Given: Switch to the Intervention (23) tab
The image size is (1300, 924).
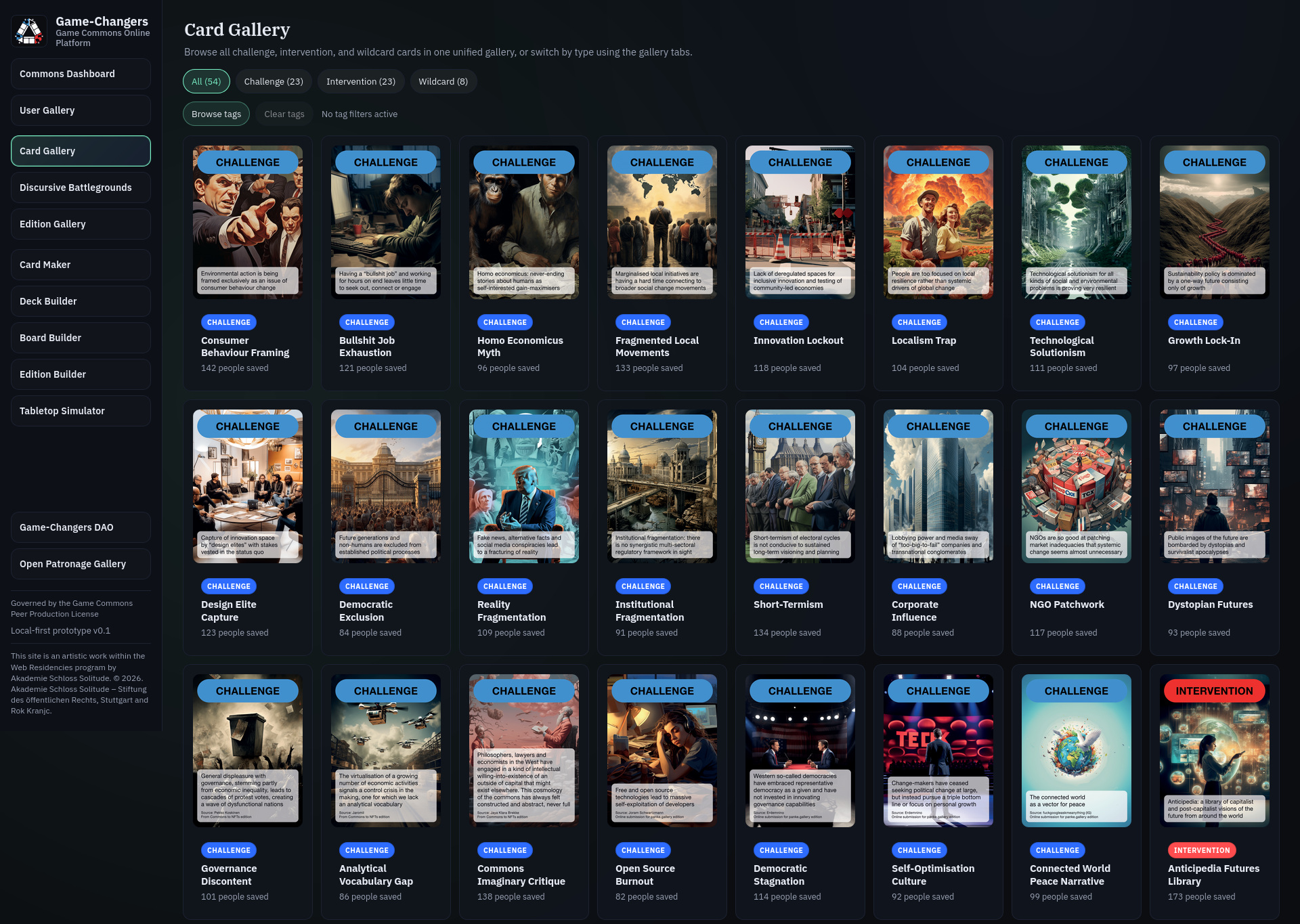Looking at the screenshot, I should coord(361,81).
